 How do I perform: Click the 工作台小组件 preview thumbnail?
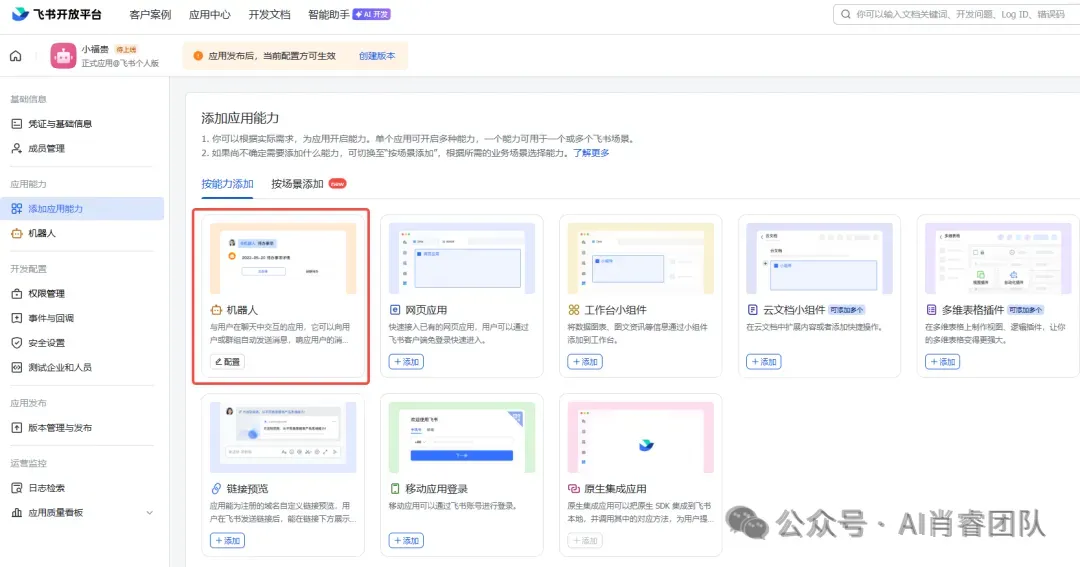[x=641, y=258]
